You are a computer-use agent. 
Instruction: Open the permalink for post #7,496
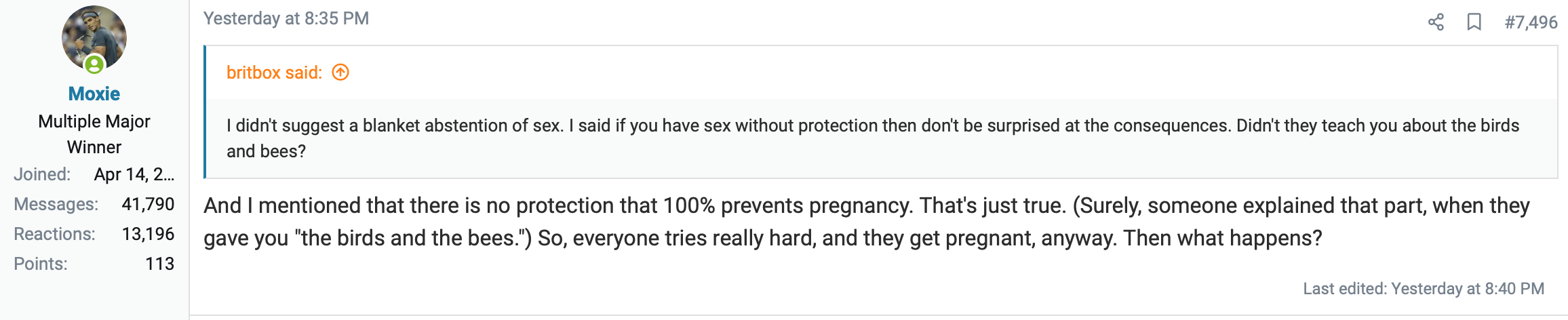1531,22
